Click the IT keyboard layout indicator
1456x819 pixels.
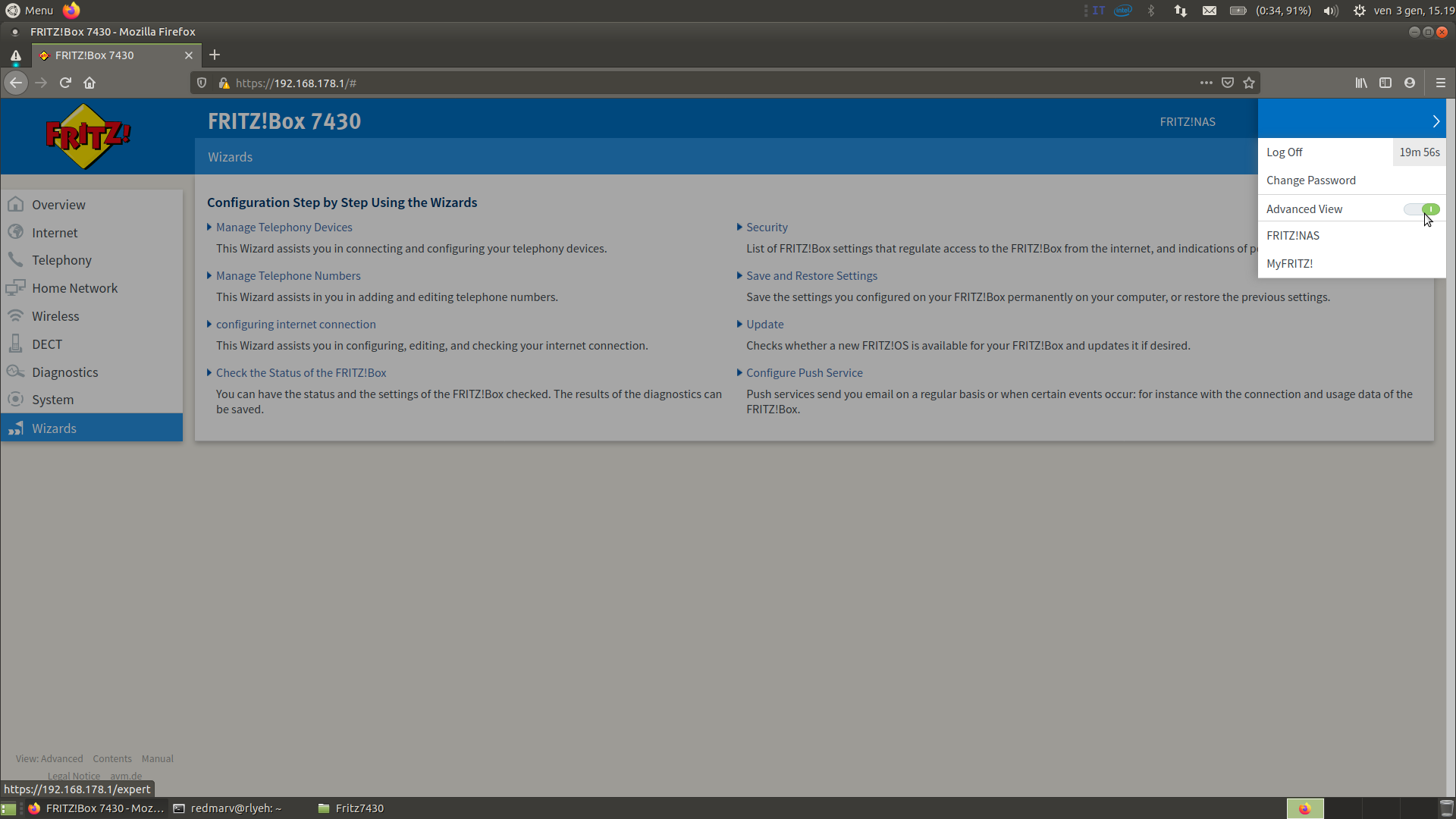[1099, 11]
